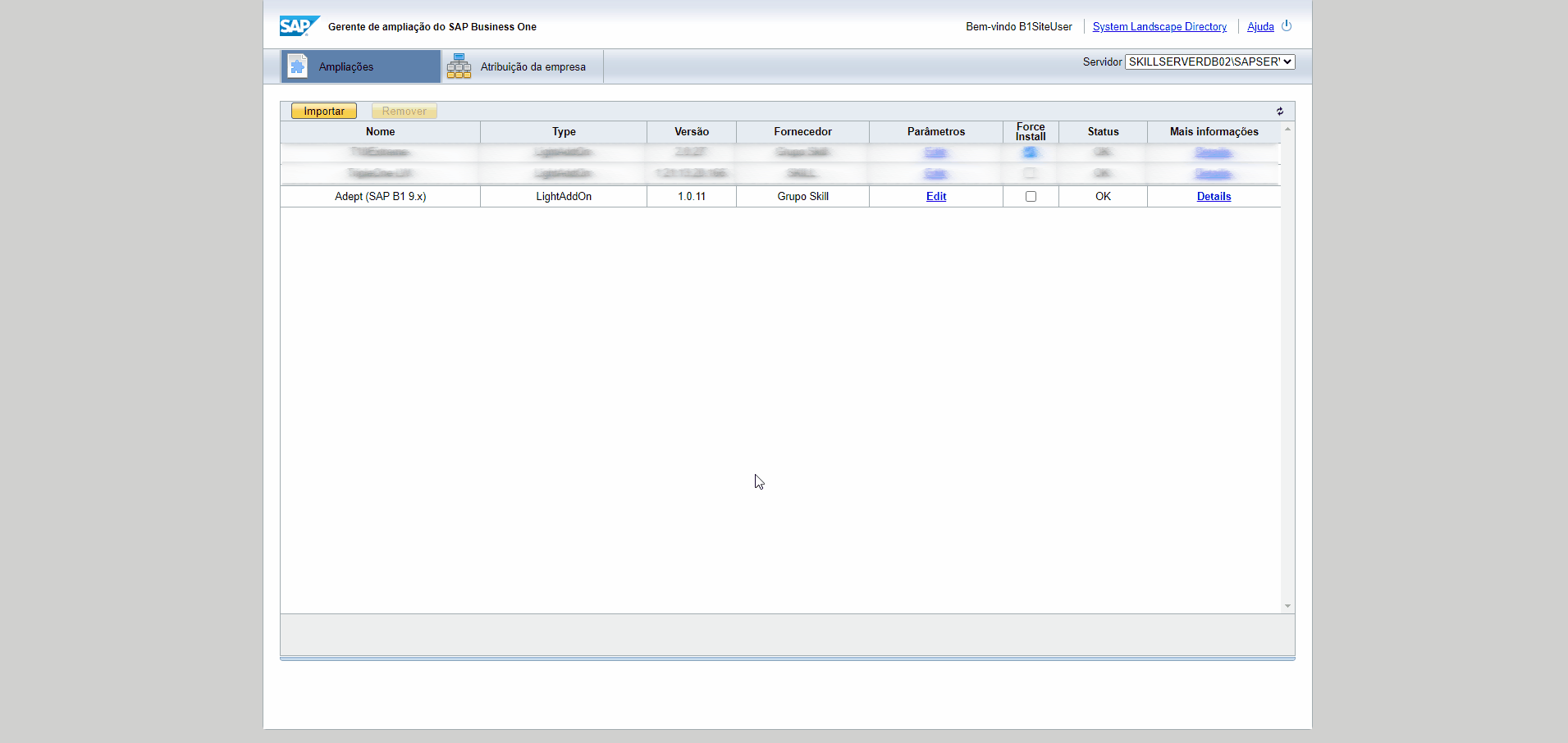
Task: Click the SAP logo
Action: [299, 26]
